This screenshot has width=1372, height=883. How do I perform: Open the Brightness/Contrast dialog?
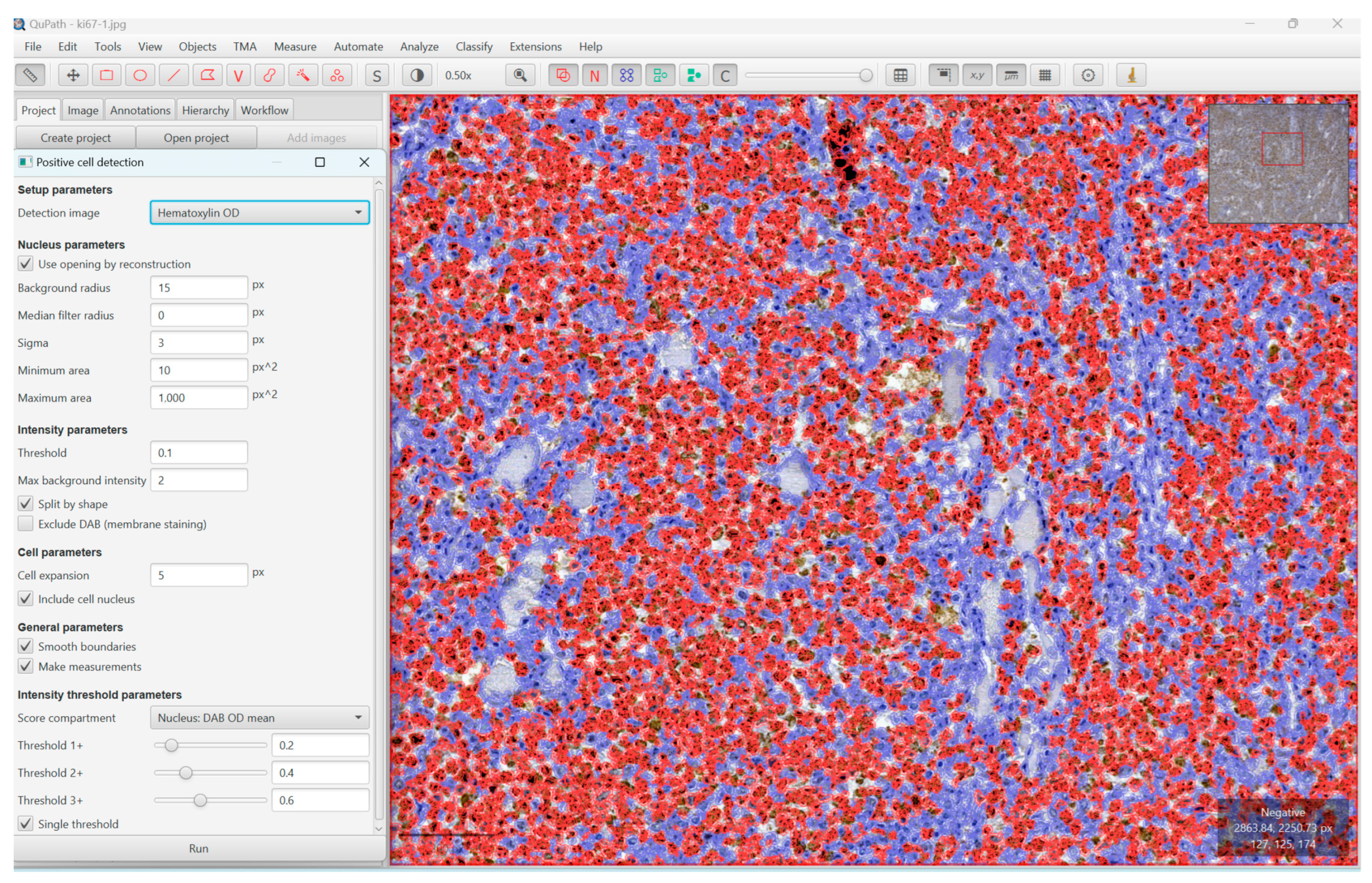tap(417, 75)
